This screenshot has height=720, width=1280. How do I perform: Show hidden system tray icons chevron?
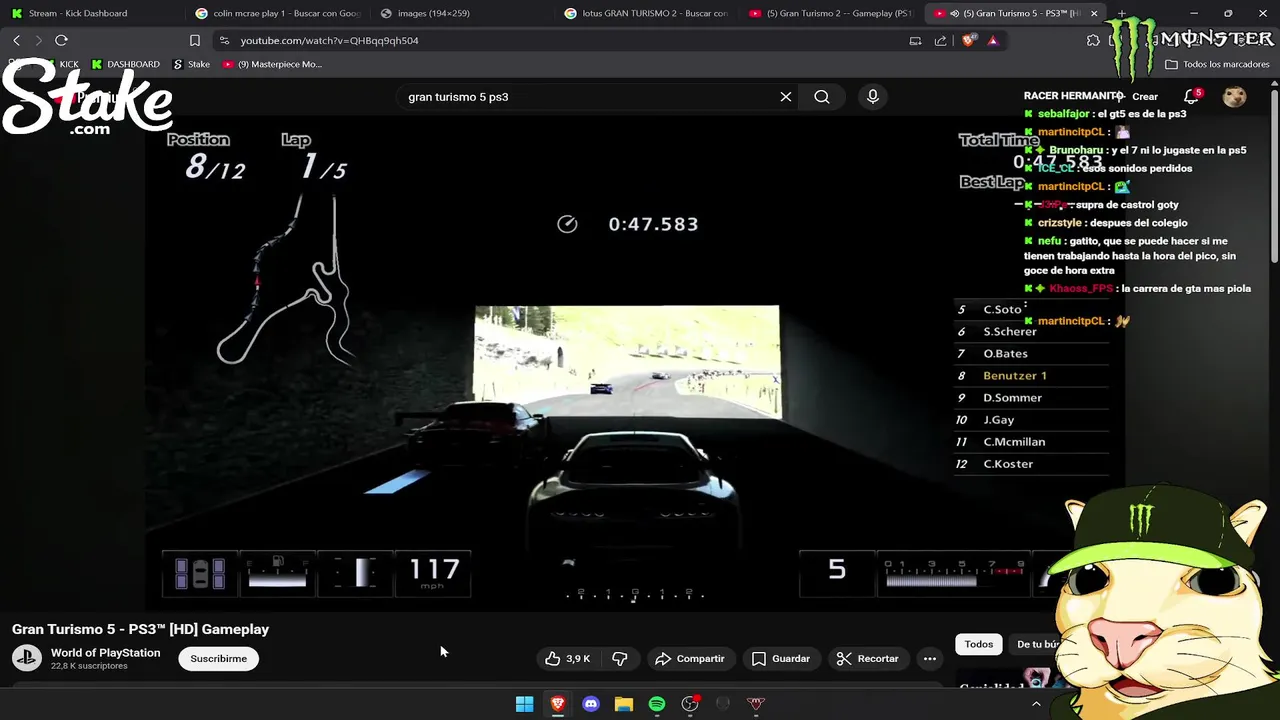pos(1036,704)
